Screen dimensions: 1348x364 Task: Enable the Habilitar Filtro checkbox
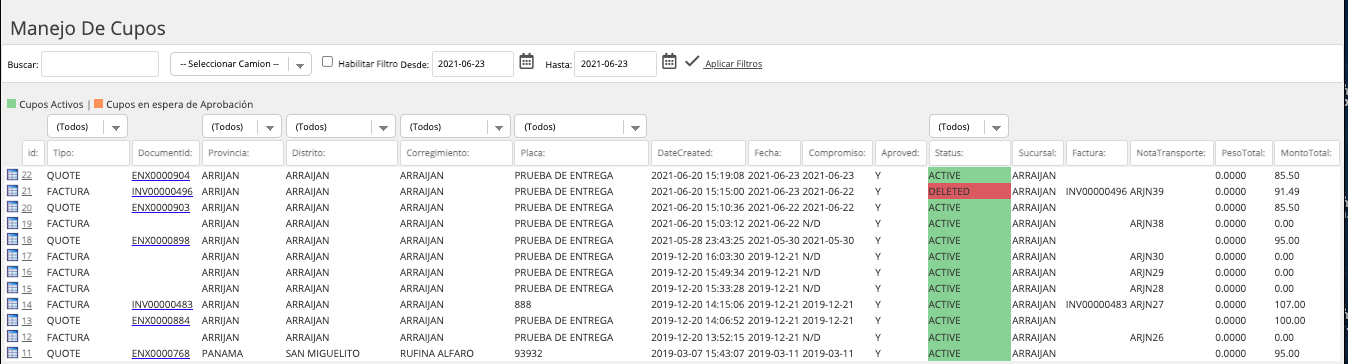(x=327, y=62)
